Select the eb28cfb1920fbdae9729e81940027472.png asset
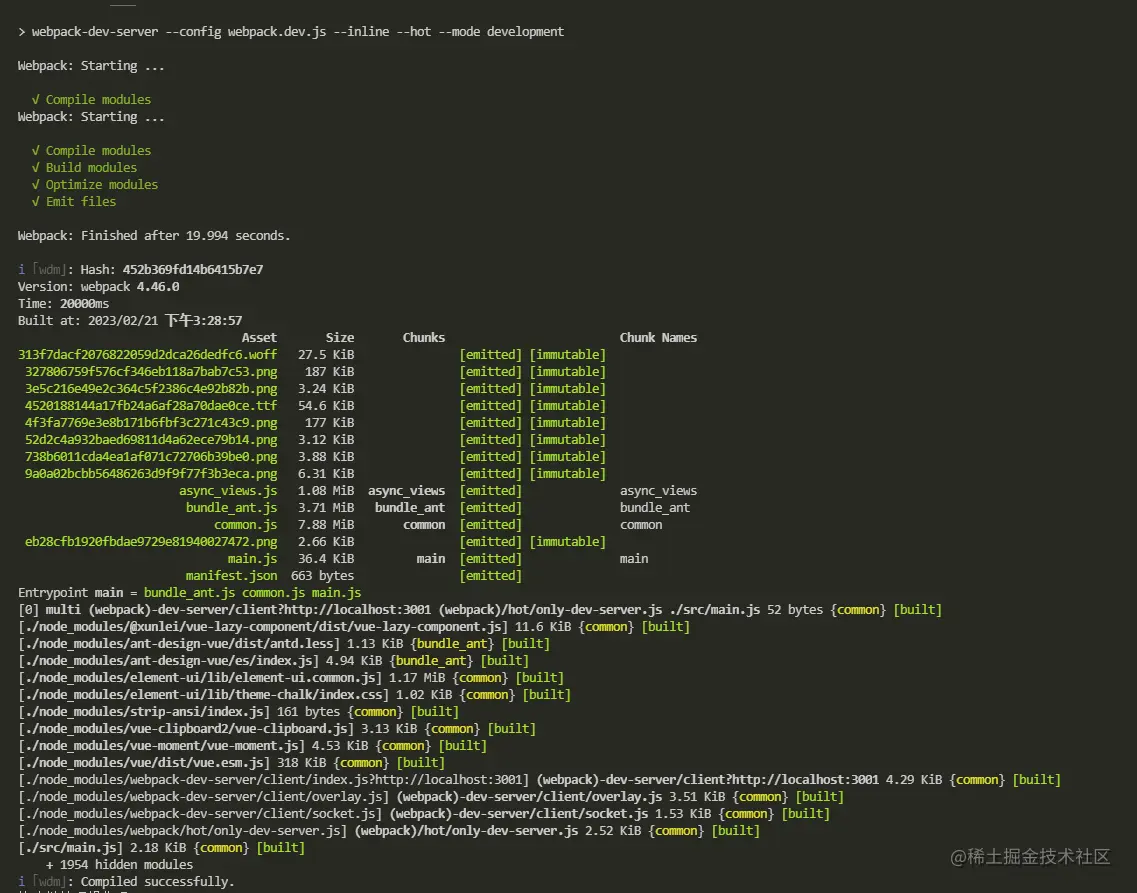 pos(151,542)
